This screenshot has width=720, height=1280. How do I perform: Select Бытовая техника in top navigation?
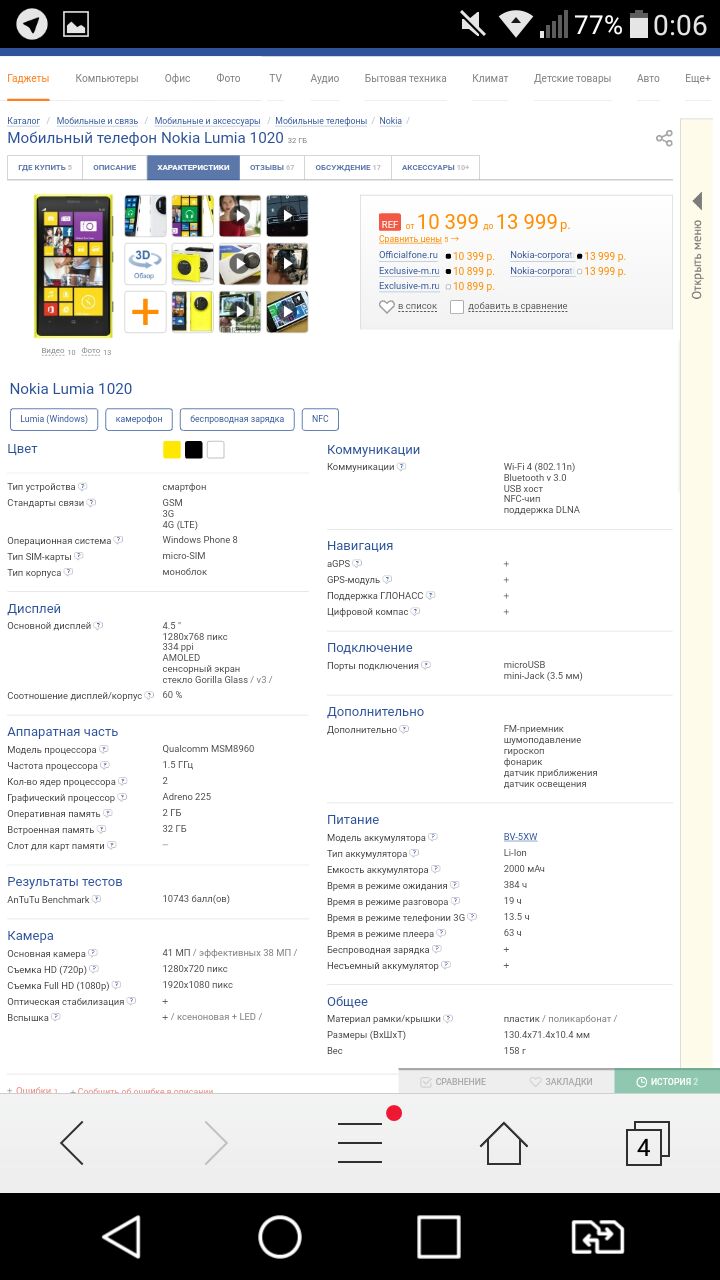(x=405, y=78)
